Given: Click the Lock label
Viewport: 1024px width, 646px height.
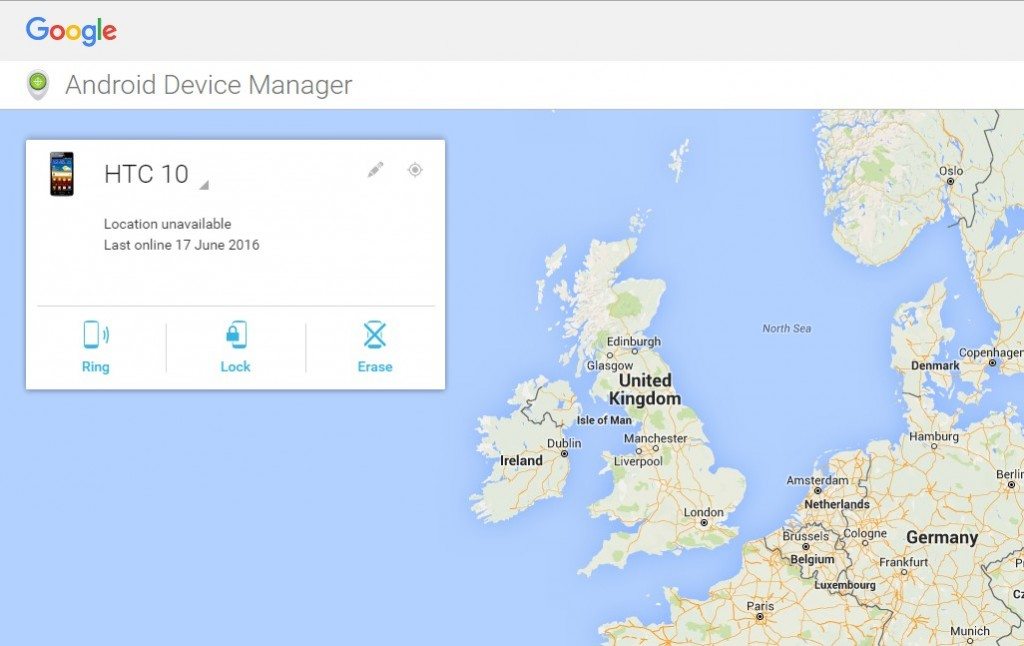Looking at the screenshot, I should tap(235, 366).
